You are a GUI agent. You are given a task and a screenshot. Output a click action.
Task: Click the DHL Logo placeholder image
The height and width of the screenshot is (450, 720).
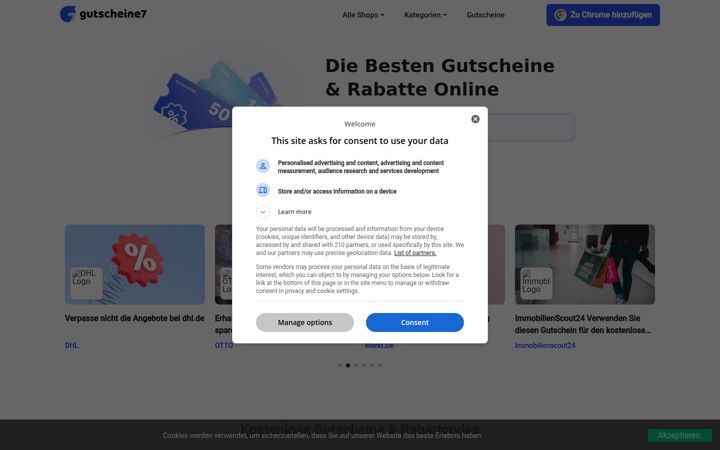pos(86,283)
